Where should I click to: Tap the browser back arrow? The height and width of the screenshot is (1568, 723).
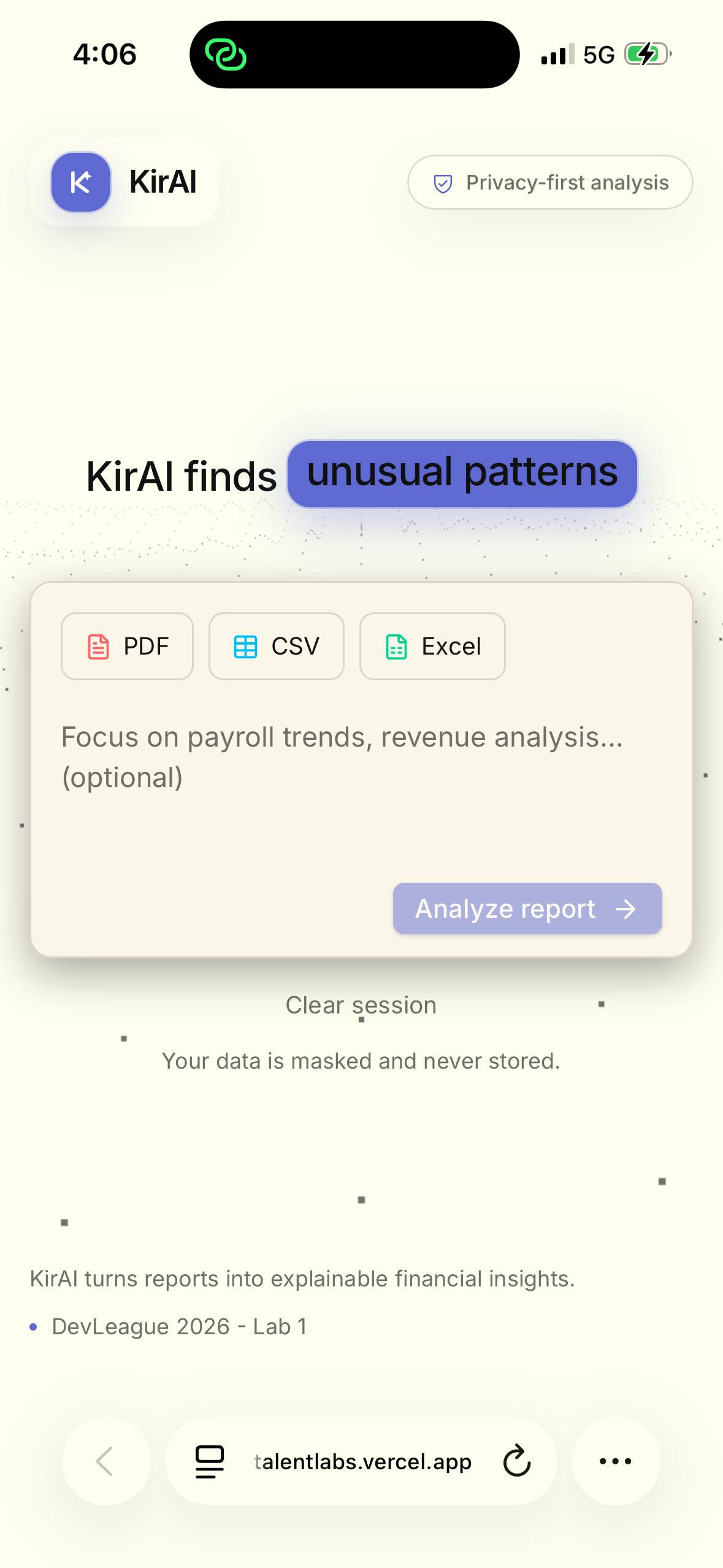(x=107, y=1461)
